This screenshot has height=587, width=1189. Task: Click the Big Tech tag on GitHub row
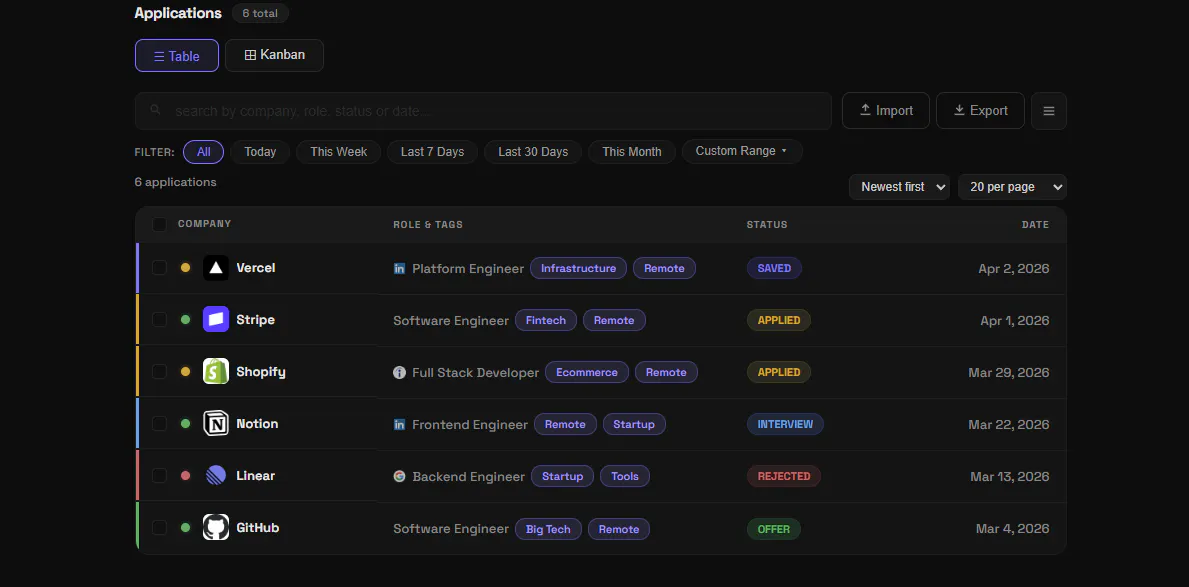coord(548,529)
